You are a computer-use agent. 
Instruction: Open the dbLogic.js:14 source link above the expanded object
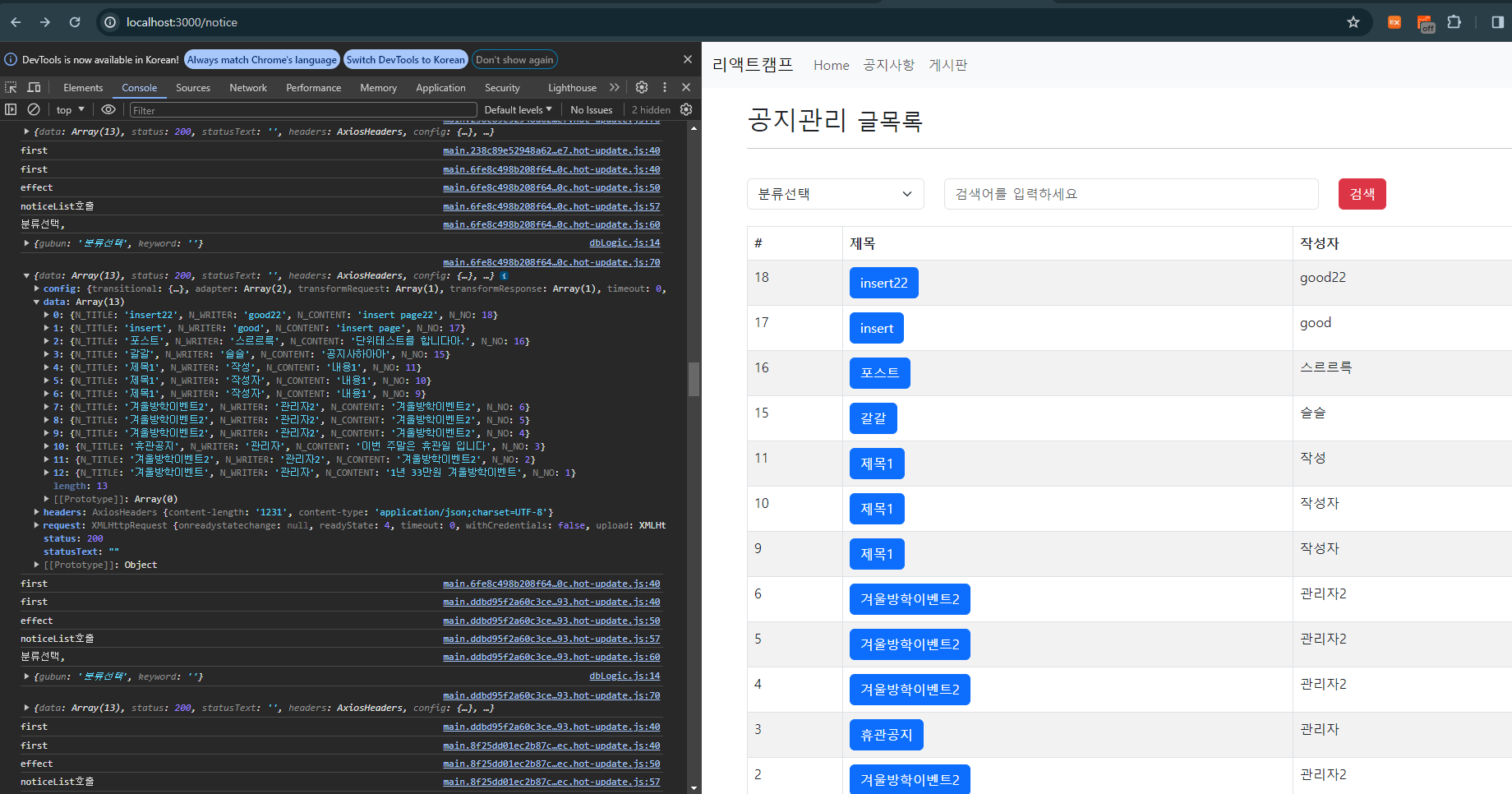pyautogui.click(x=625, y=243)
